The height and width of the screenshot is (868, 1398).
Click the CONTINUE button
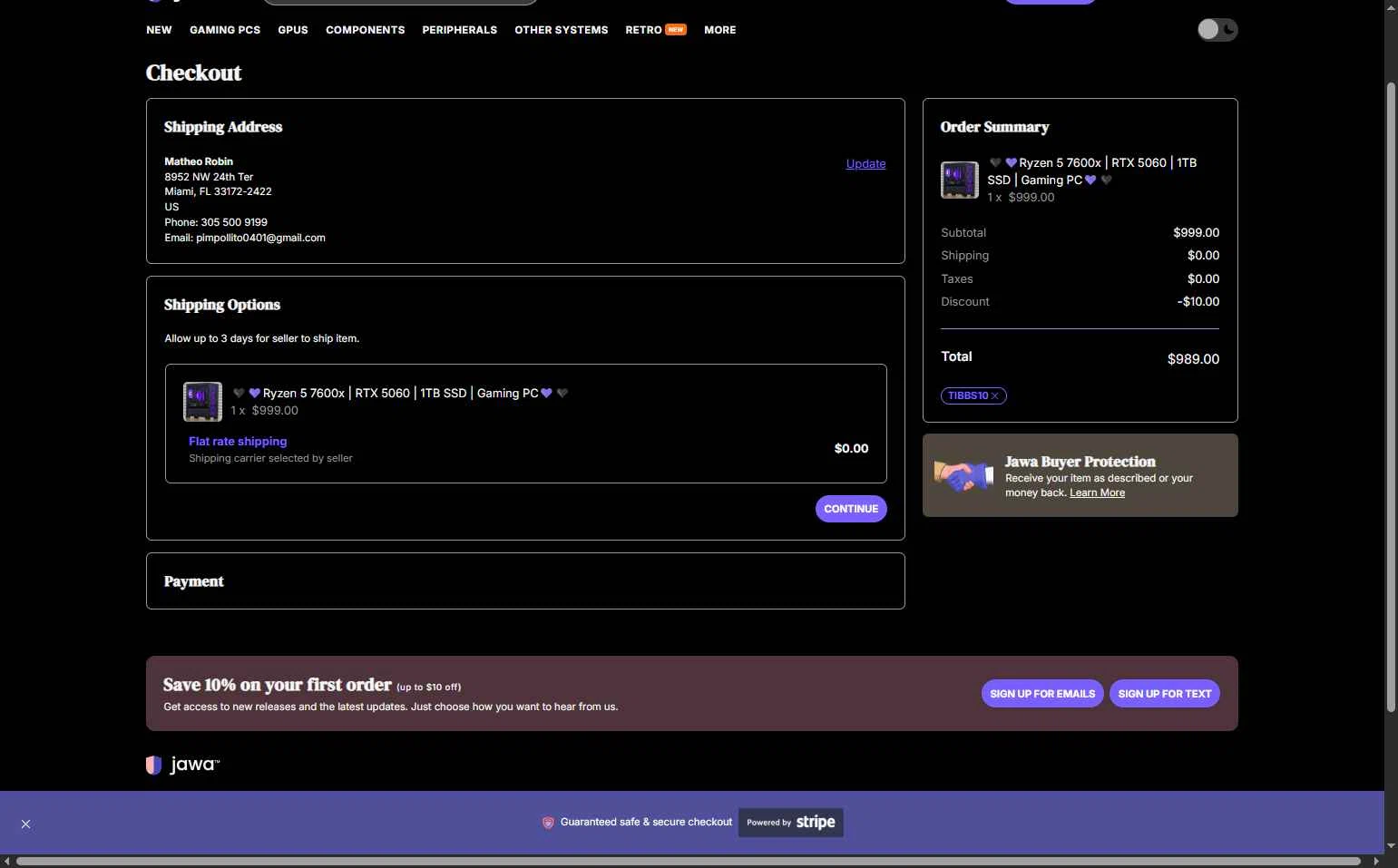click(x=851, y=509)
